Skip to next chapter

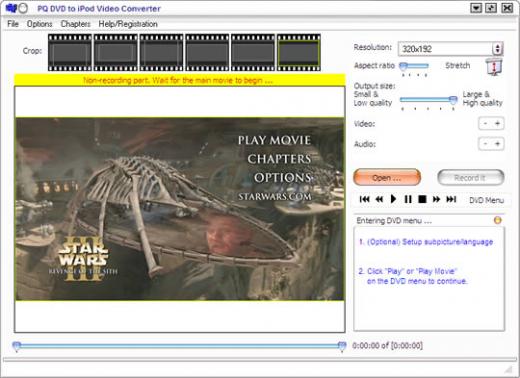point(451,199)
